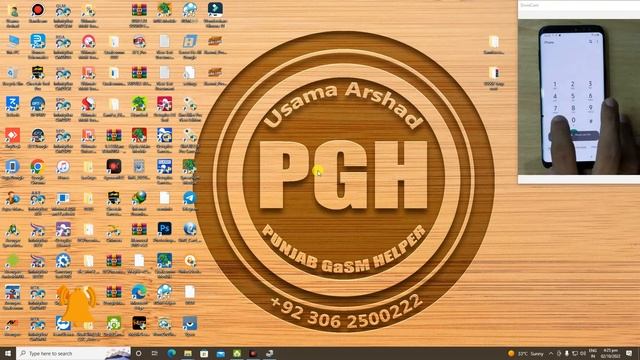Open the Telegram desktop shortcut
This screenshot has height=360, width=640.
coord(189,198)
